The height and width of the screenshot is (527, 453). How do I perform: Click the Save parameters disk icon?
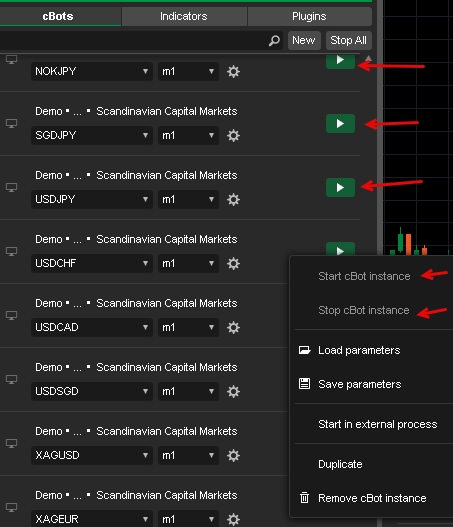pyautogui.click(x=304, y=384)
